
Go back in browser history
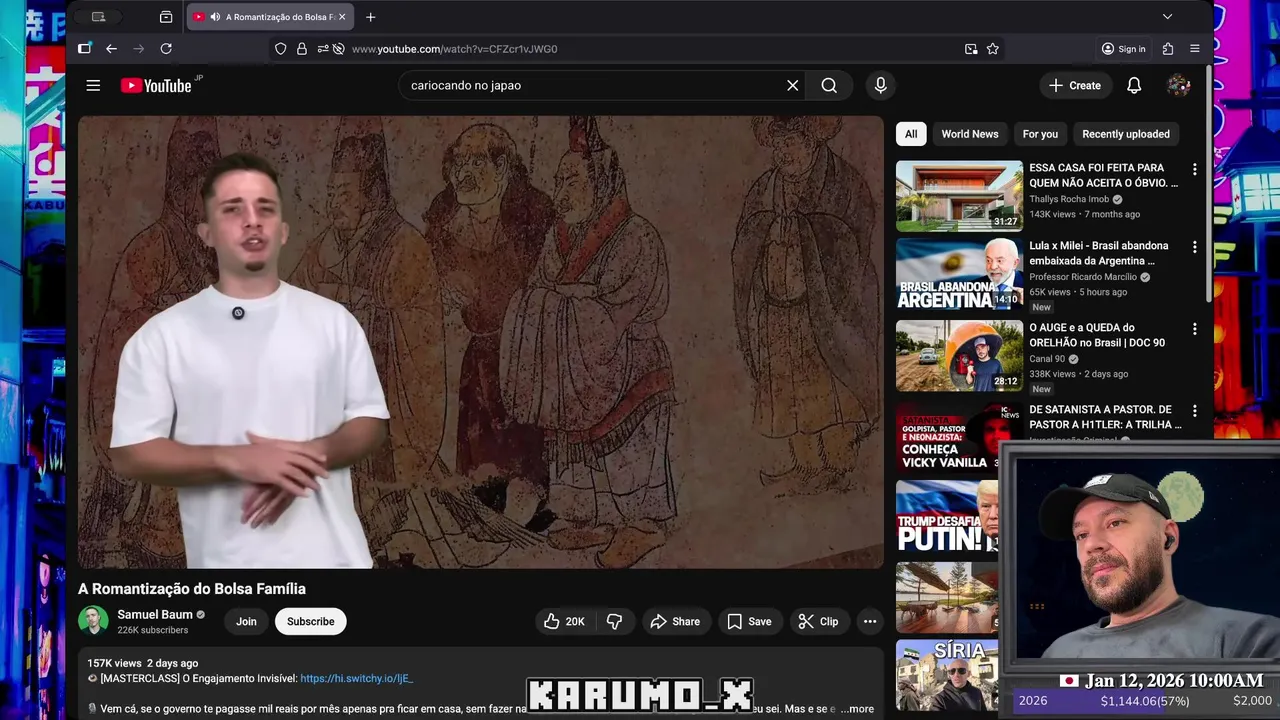click(111, 49)
